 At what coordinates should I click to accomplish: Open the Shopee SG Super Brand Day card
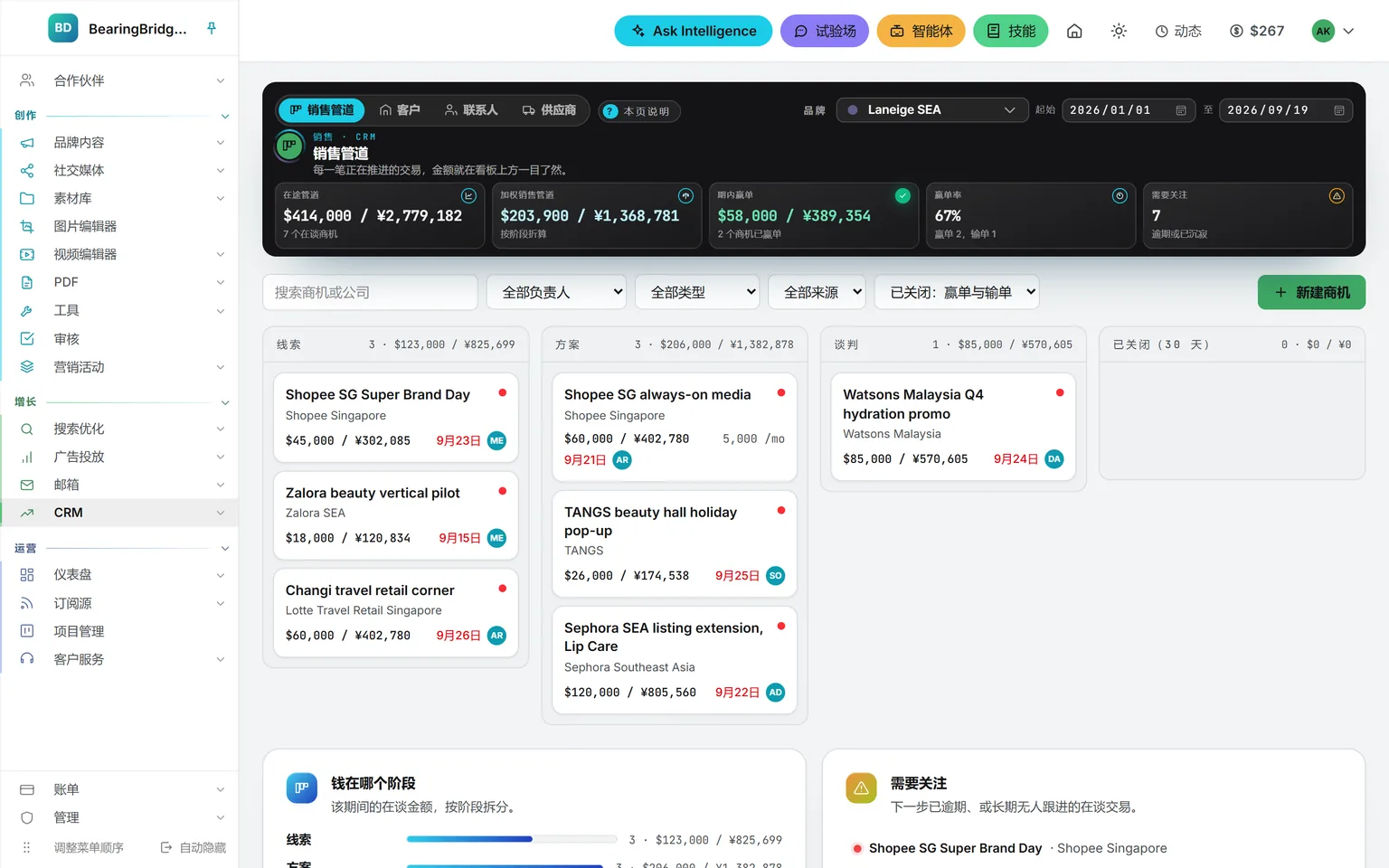tap(396, 417)
